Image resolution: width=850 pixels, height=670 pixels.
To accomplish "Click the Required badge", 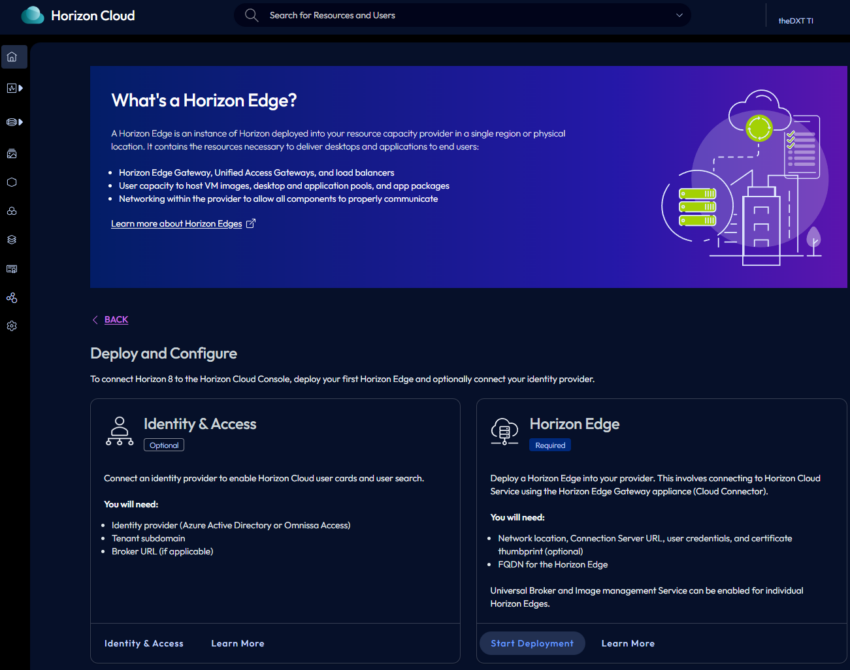I will [550, 445].
